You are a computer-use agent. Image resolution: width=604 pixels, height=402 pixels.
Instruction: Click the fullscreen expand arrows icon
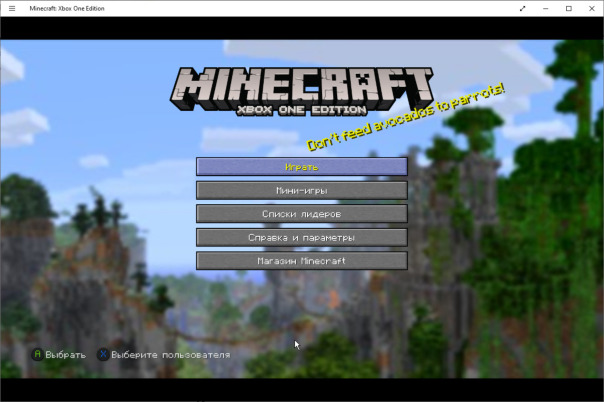pos(522,8)
